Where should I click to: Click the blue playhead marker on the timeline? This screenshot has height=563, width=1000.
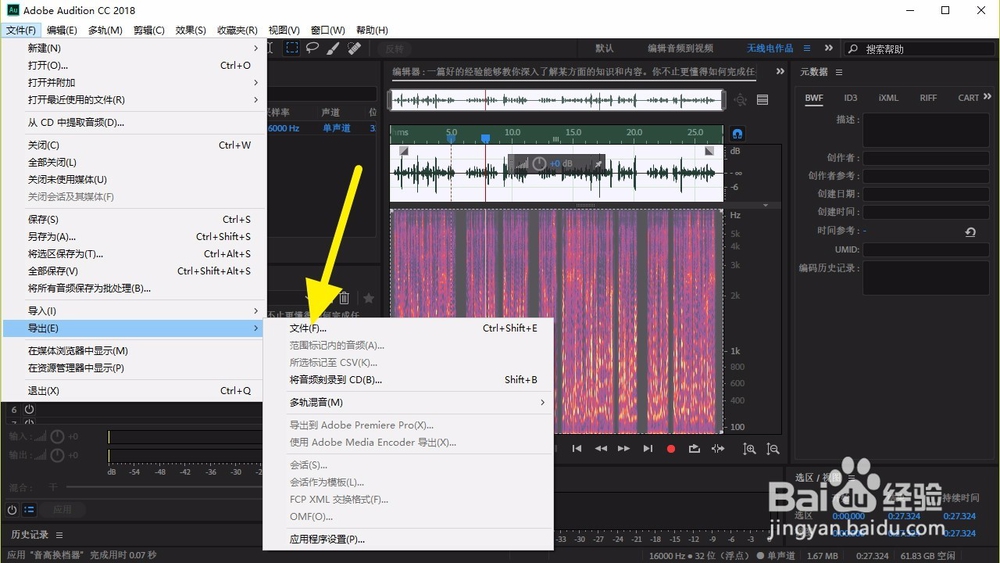tap(485, 138)
